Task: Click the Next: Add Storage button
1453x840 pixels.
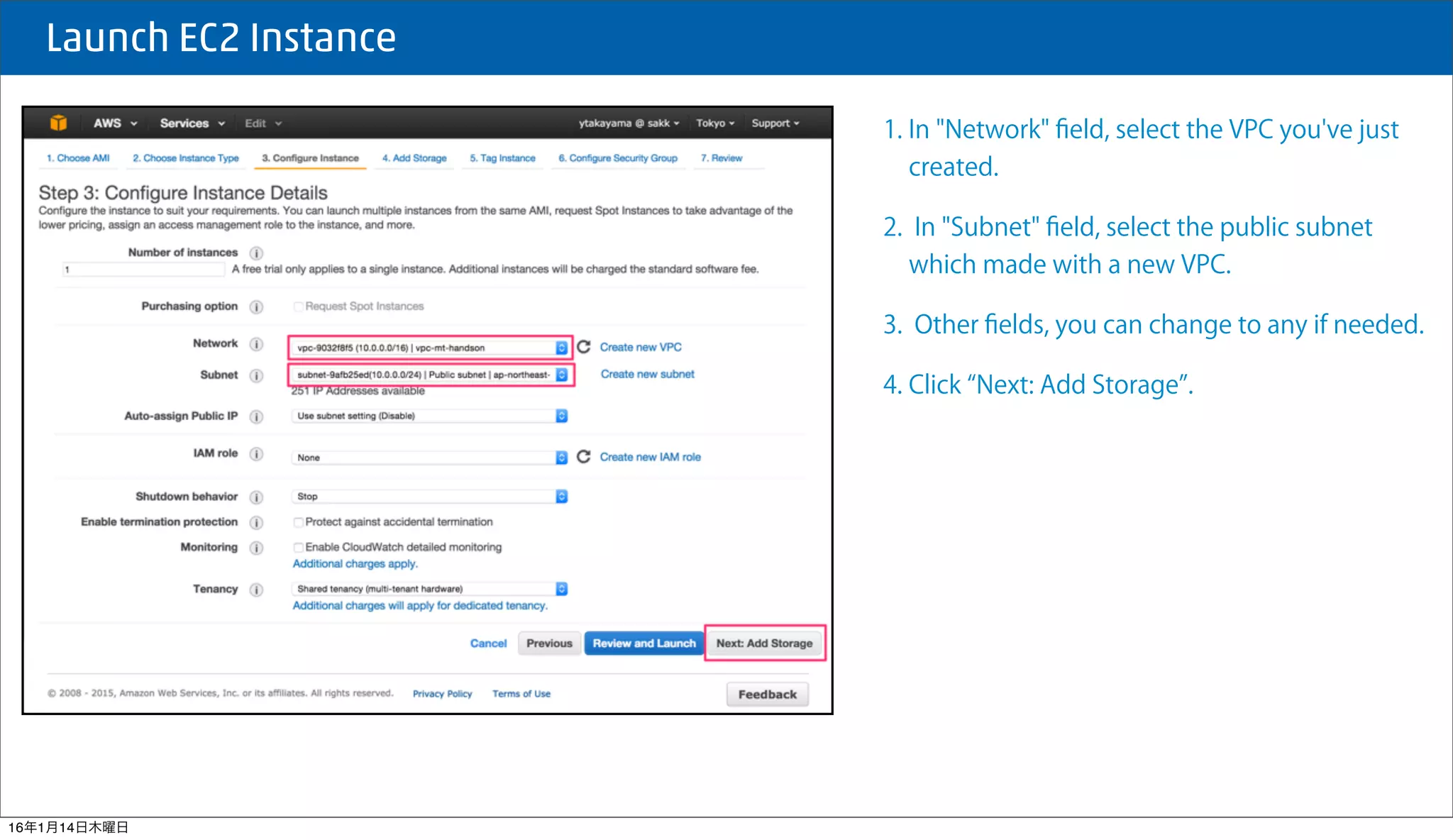Action: coord(765,643)
